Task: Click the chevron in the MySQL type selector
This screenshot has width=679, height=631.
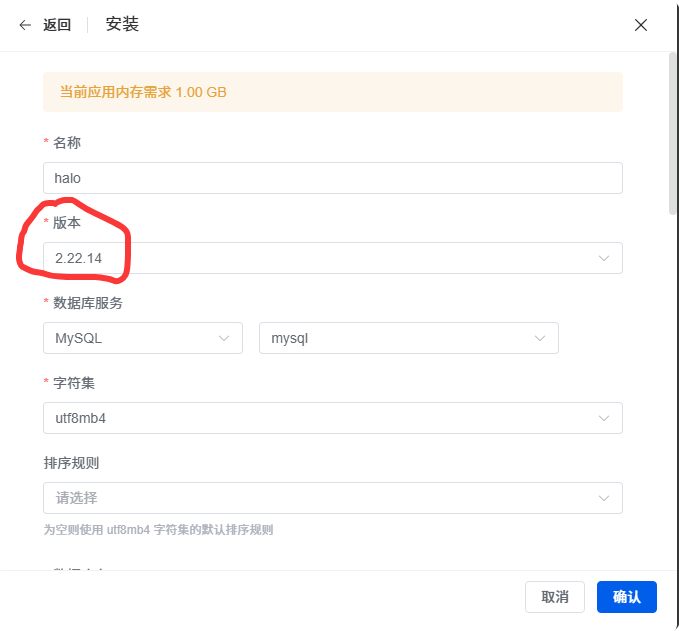Action: 224,338
